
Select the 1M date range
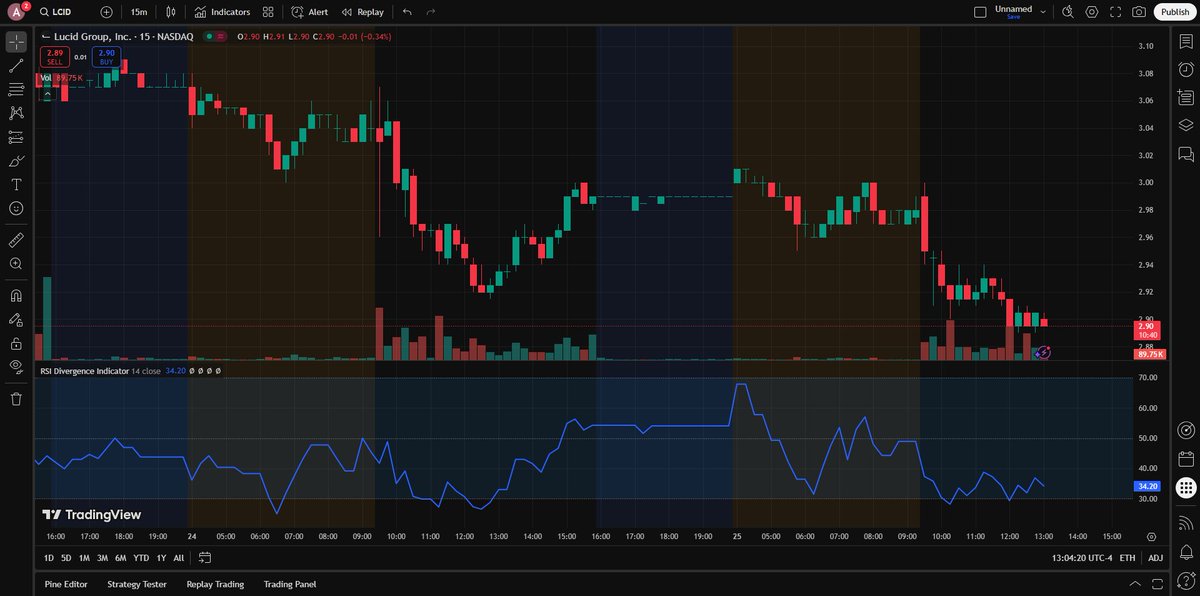(x=84, y=558)
